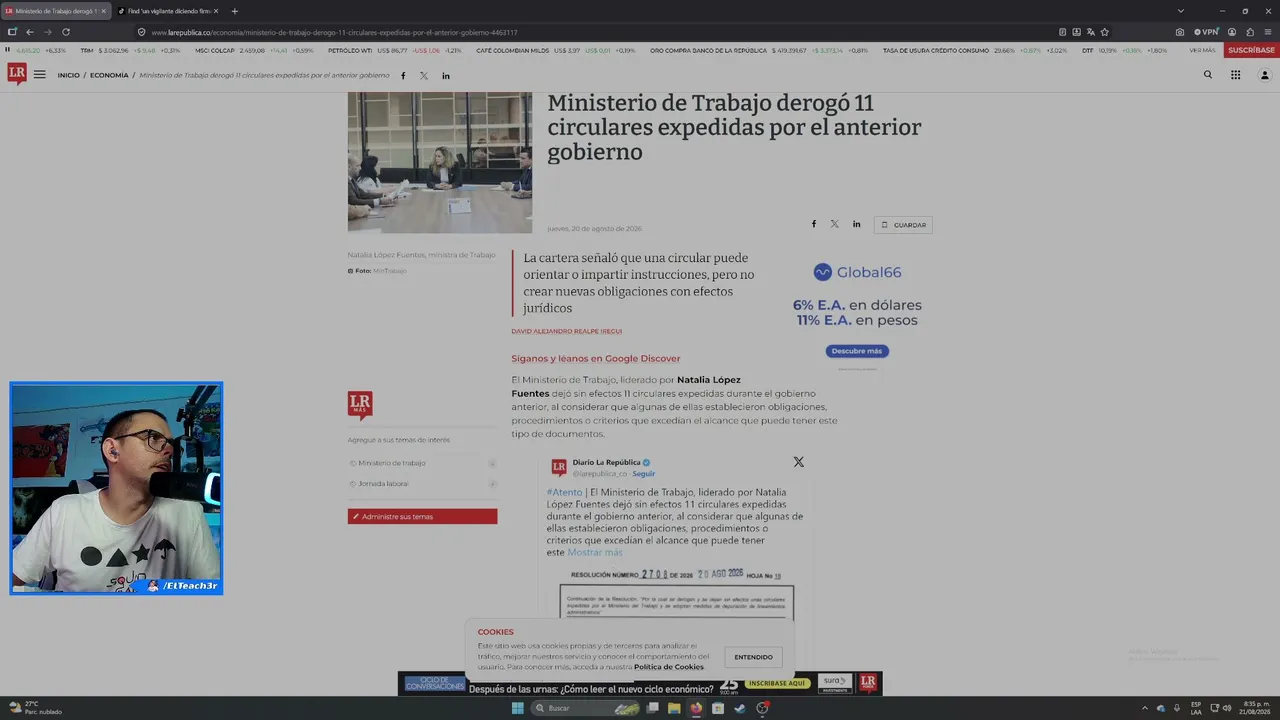The image size is (1280, 720).
Task: Open the browser VPN button
Action: 1206,32
